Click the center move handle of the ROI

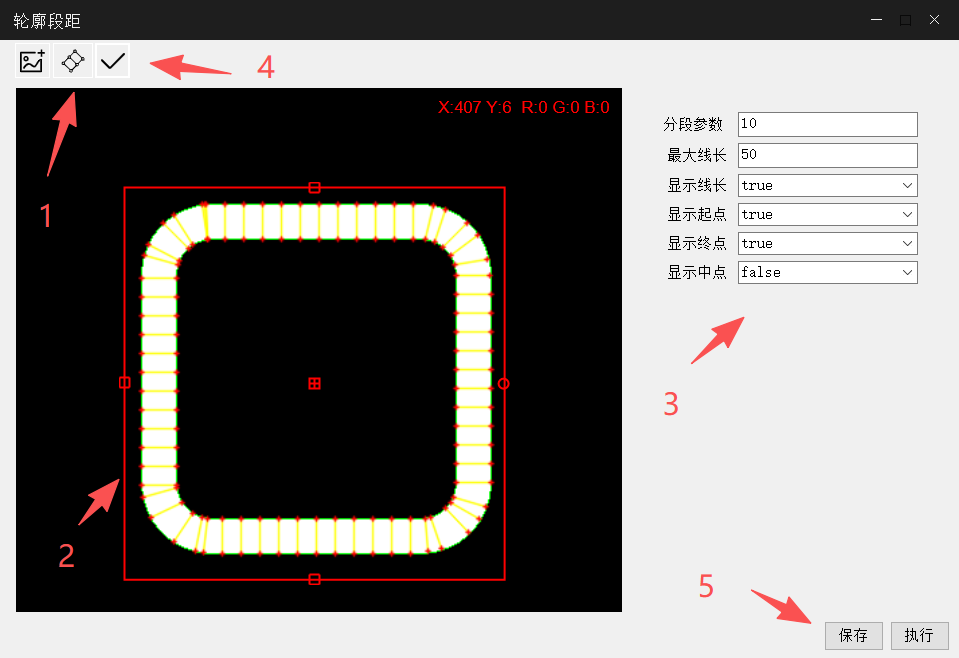[x=314, y=383]
